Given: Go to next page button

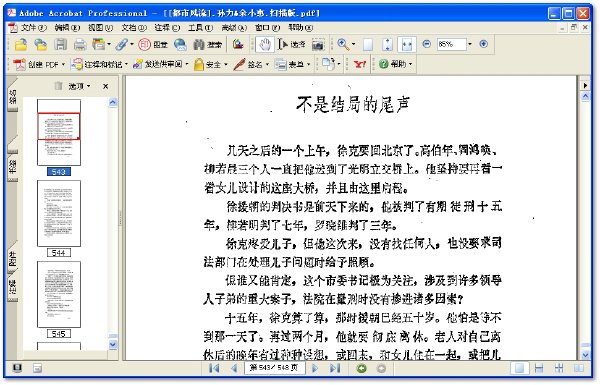Looking at the screenshot, I should coord(315,368).
